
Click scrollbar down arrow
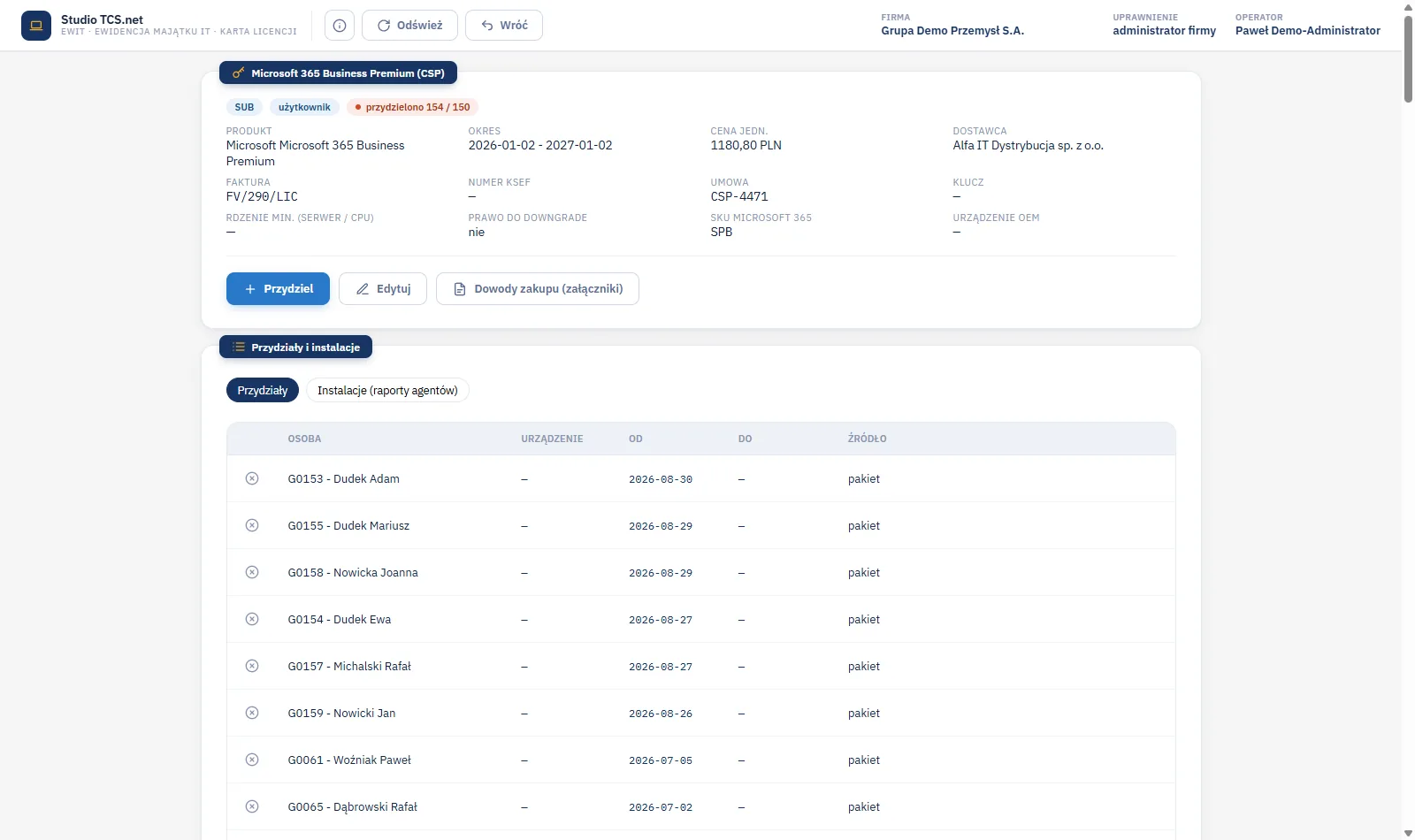pyautogui.click(x=1408, y=833)
